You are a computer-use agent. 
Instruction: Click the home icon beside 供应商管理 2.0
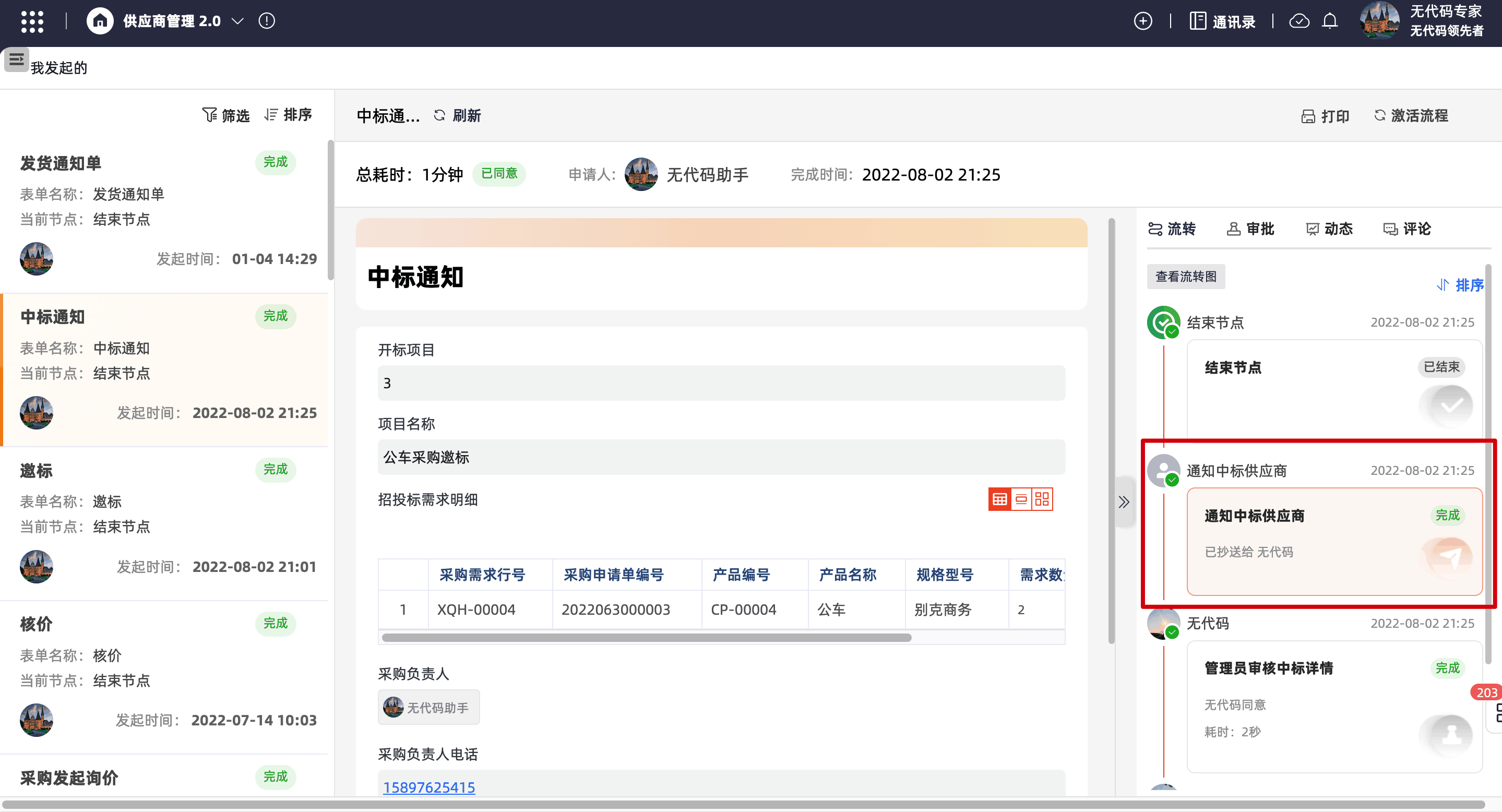[x=100, y=21]
